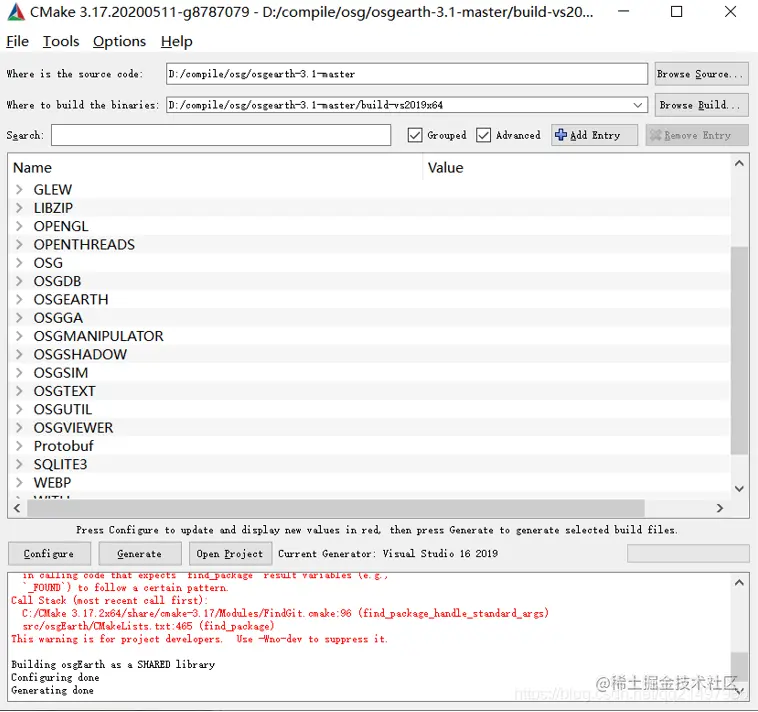This screenshot has height=712, width=758.
Task: Expand the OSGSIM group chevron
Action: (19, 373)
